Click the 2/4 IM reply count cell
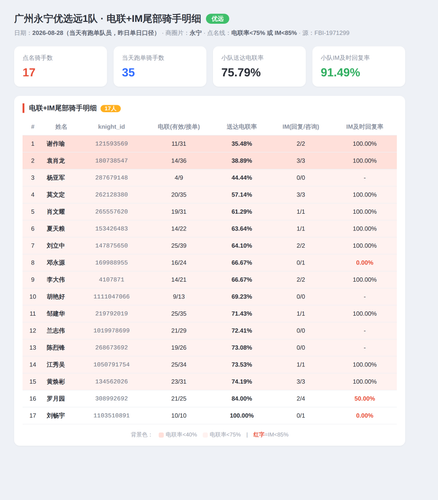438x500 pixels. click(x=301, y=399)
